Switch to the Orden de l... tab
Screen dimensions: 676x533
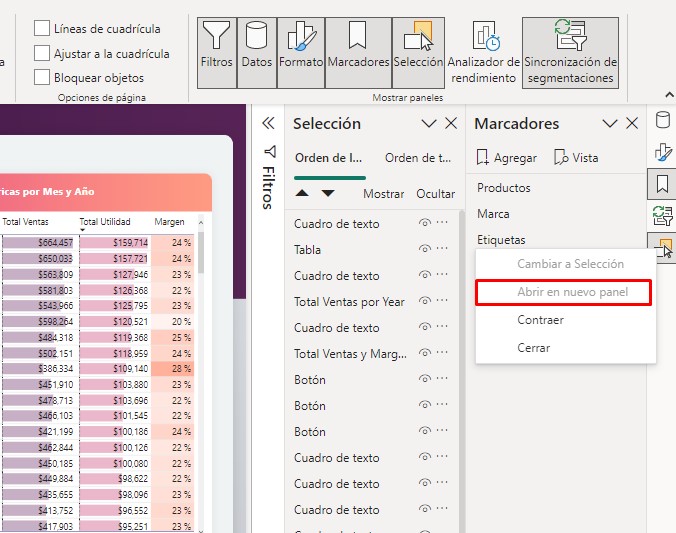pyautogui.click(x=329, y=158)
